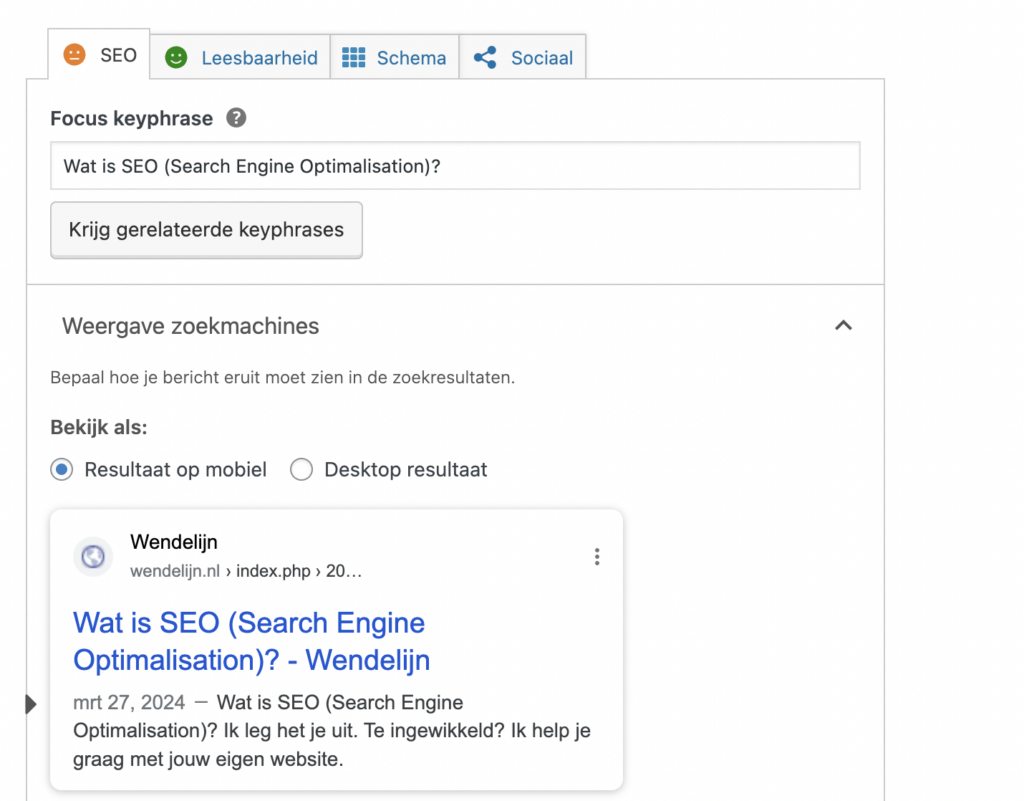
Task: Click the Bepaal hoe je bericht description
Action: point(283,377)
